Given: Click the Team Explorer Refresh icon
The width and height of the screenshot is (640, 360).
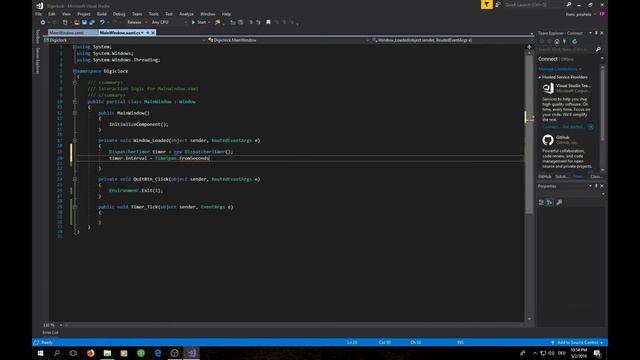Looking at the screenshot, I should point(574,42).
